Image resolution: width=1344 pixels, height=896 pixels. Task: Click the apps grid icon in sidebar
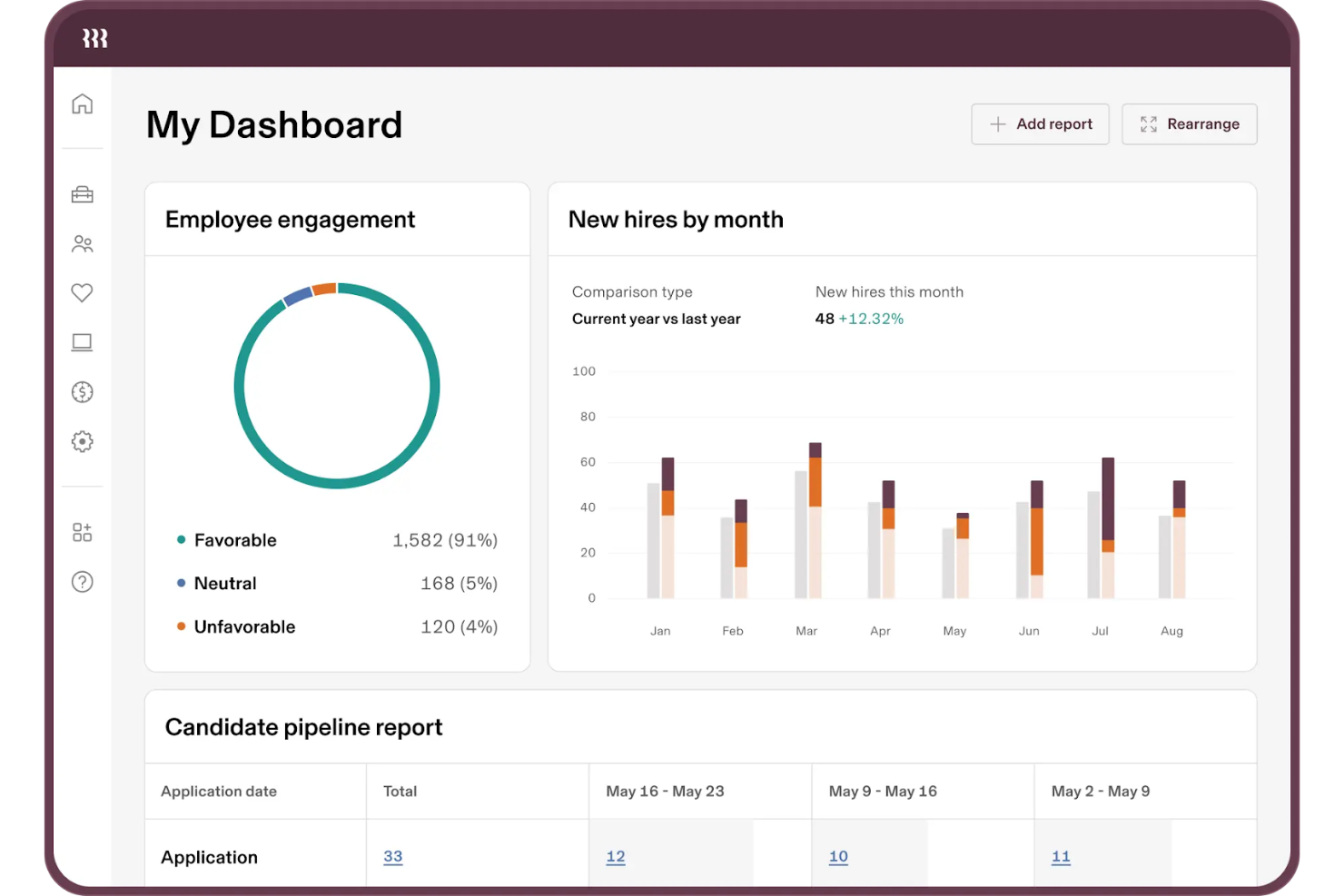(82, 532)
